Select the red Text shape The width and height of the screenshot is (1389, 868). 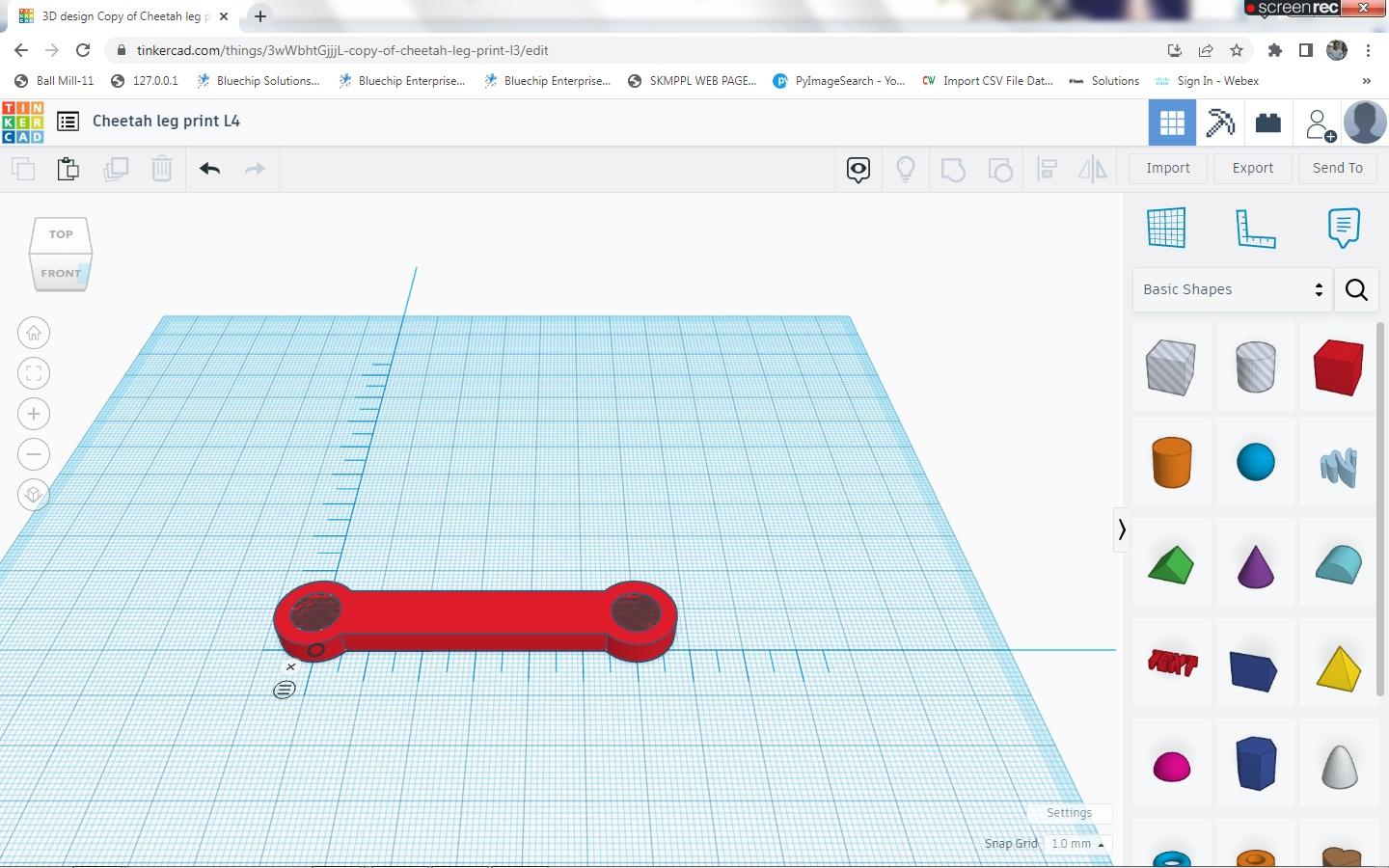1172,663
